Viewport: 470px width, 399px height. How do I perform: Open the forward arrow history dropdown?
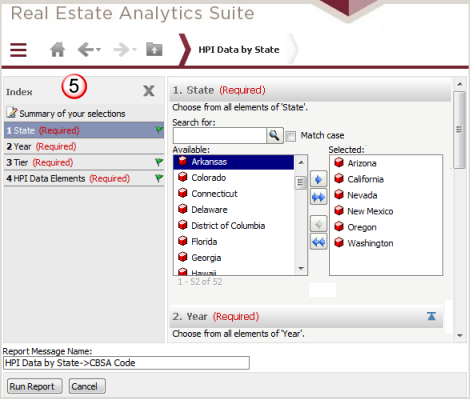coord(134,50)
